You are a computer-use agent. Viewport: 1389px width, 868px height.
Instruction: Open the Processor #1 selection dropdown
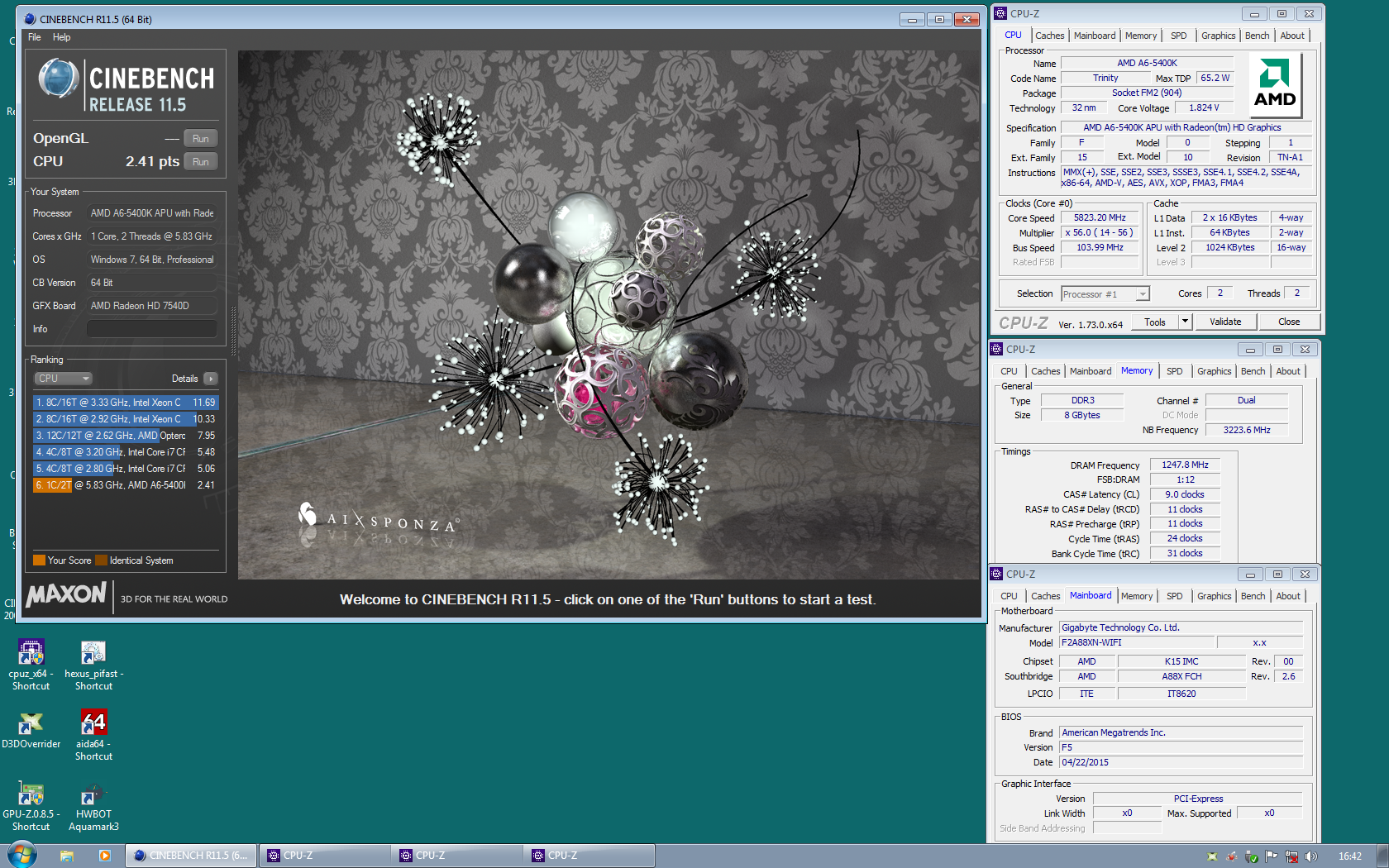(1105, 294)
